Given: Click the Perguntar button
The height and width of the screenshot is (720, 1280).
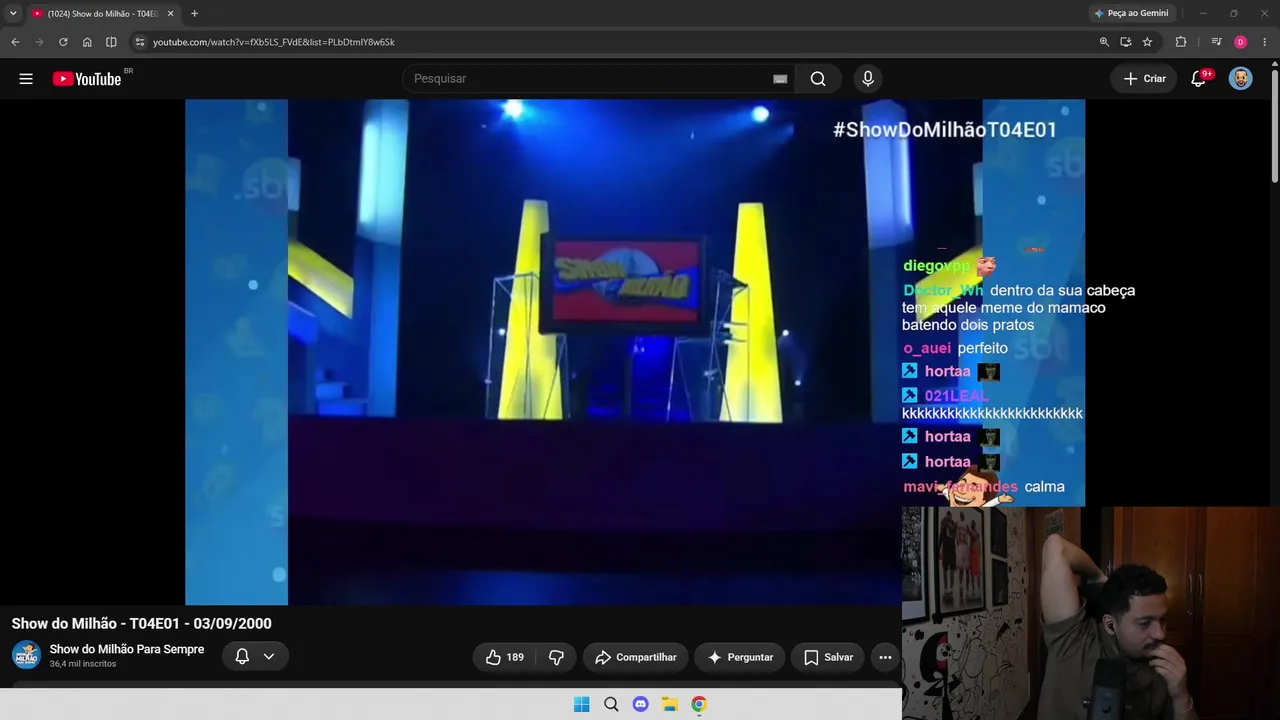Looking at the screenshot, I should point(740,657).
